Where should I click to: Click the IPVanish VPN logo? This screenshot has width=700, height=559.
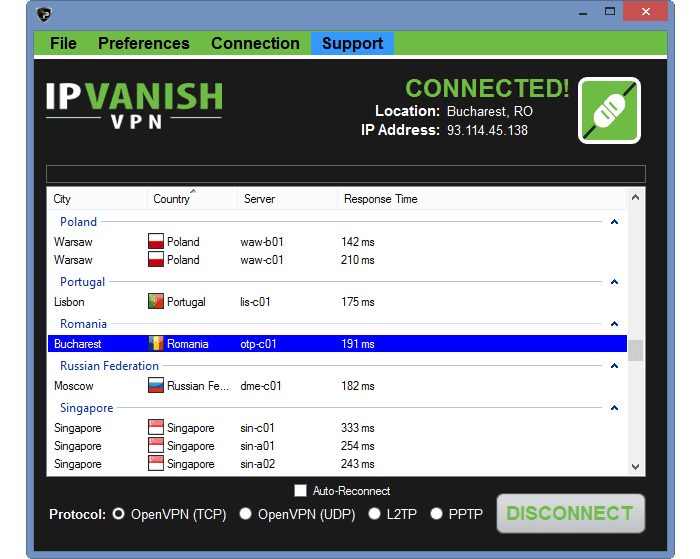pos(134,105)
